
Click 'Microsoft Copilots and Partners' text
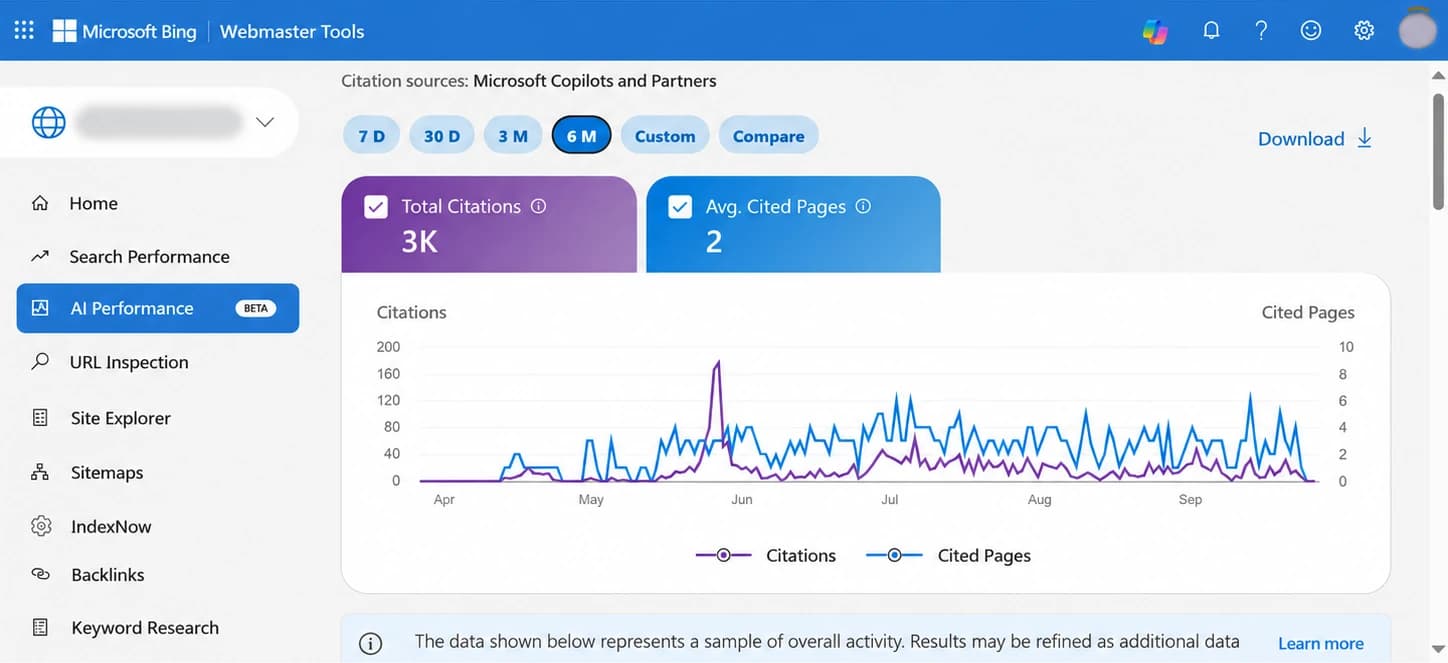pyautogui.click(x=595, y=81)
